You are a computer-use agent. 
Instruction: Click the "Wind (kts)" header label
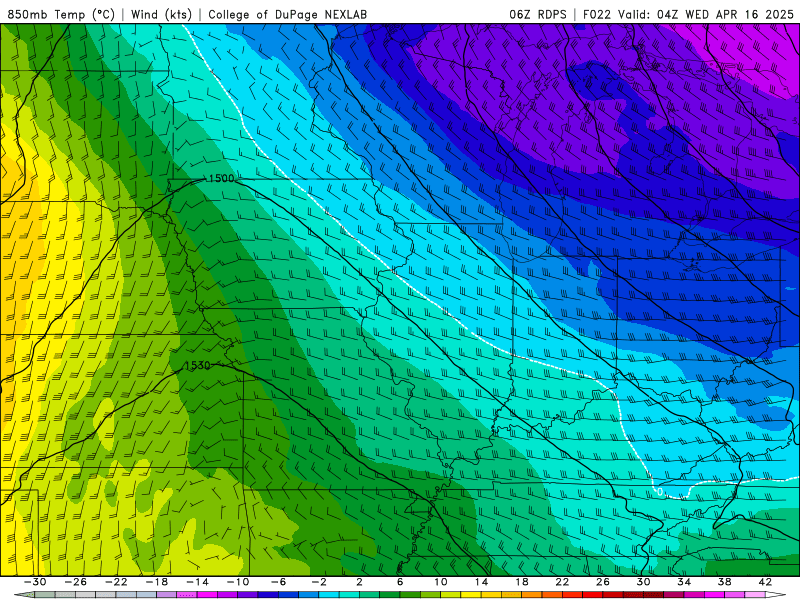(x=161, y=15)
